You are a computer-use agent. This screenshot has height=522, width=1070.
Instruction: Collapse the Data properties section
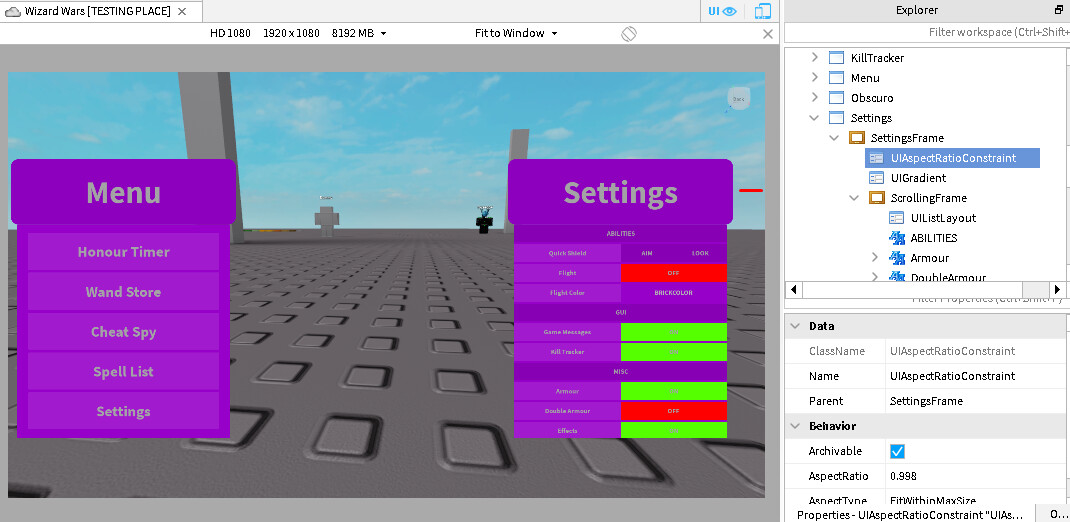click(x=794, y=326)
